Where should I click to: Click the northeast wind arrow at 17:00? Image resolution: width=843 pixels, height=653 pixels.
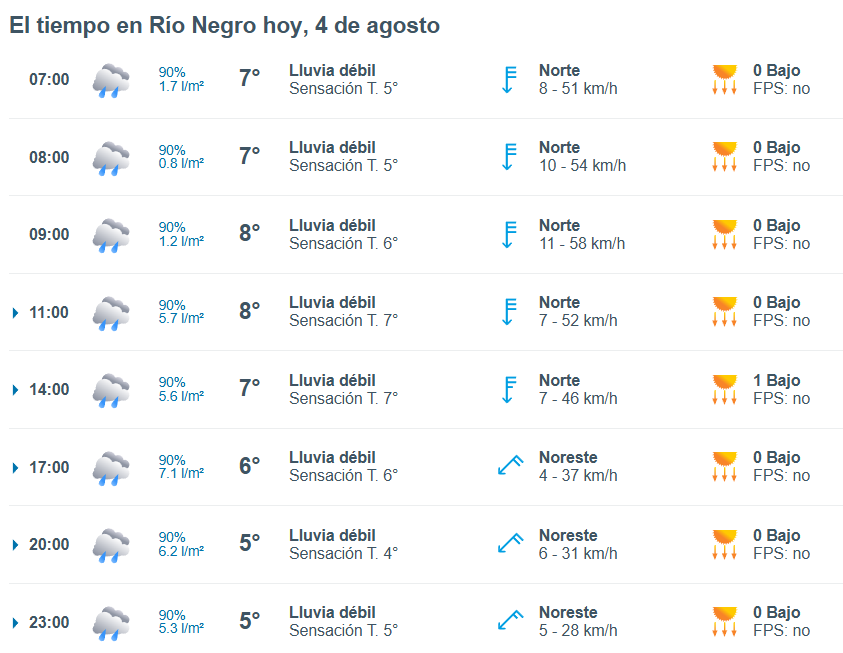(510, 465)
